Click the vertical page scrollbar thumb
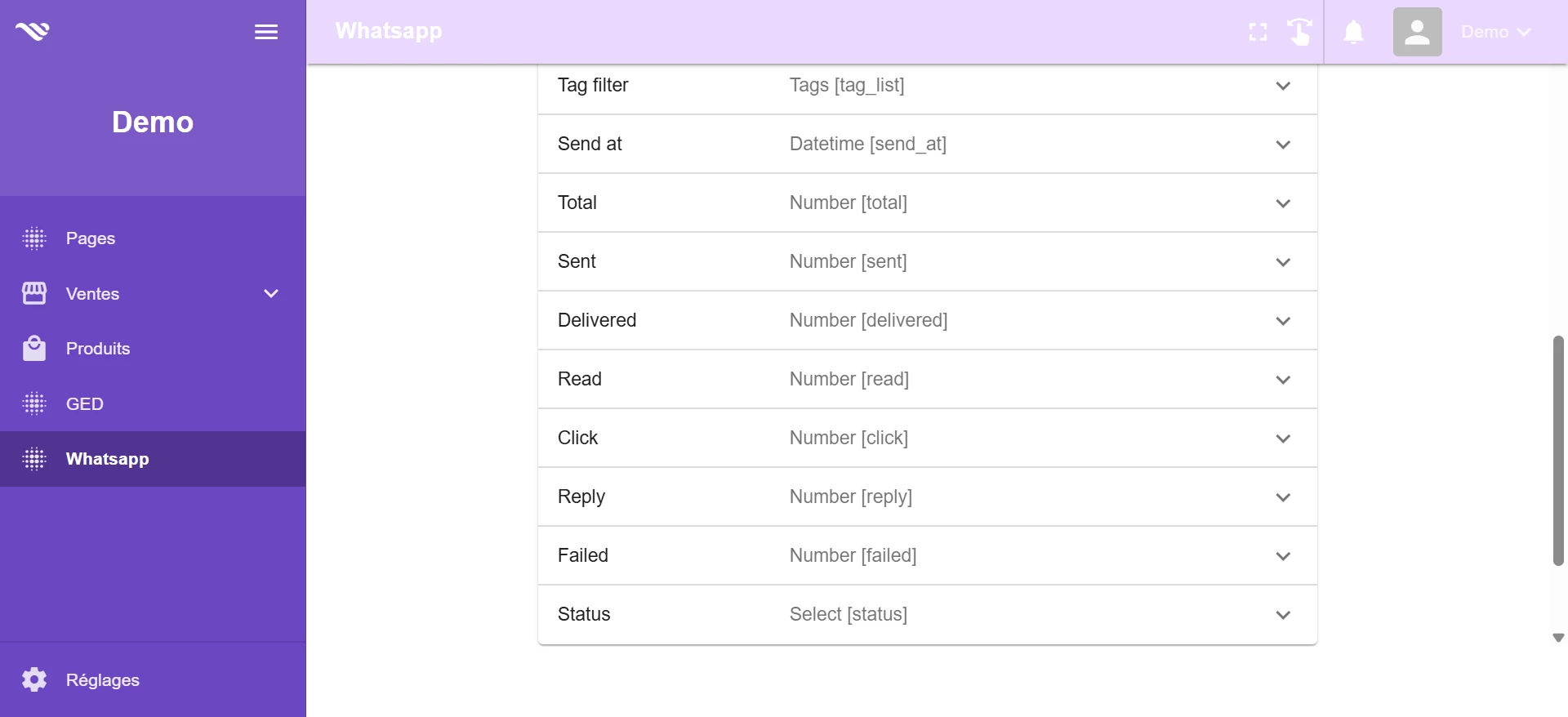Screen dimensions: 1568x717 click(1558, 449)
